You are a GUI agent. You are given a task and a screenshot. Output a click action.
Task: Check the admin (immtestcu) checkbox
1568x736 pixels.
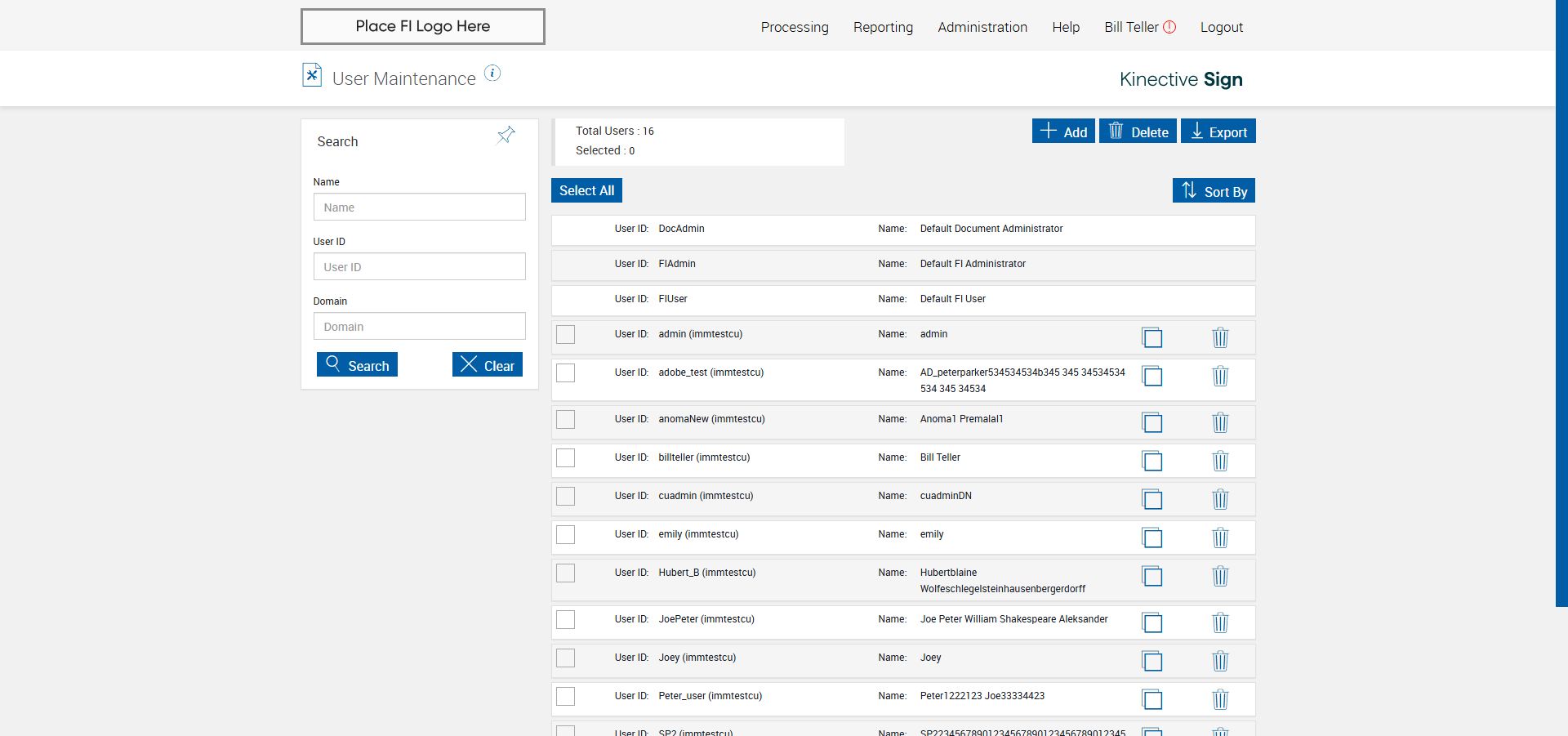(x=565, y=334)
